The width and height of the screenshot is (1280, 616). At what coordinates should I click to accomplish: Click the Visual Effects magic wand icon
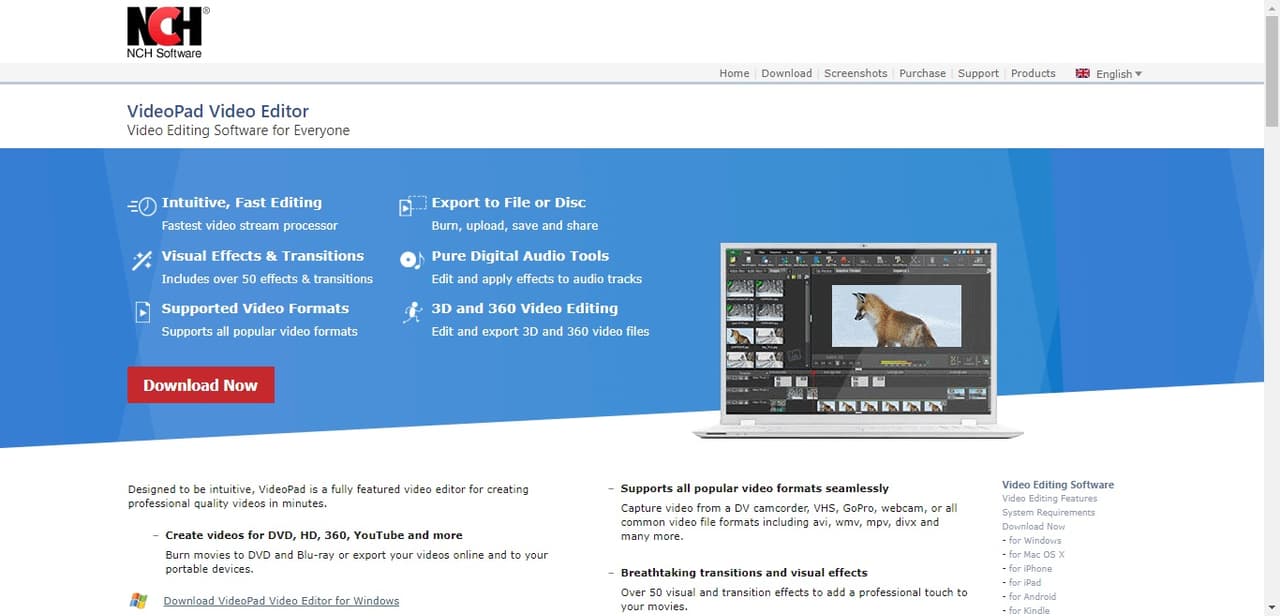pyautogui.click(x=142, y=260)
